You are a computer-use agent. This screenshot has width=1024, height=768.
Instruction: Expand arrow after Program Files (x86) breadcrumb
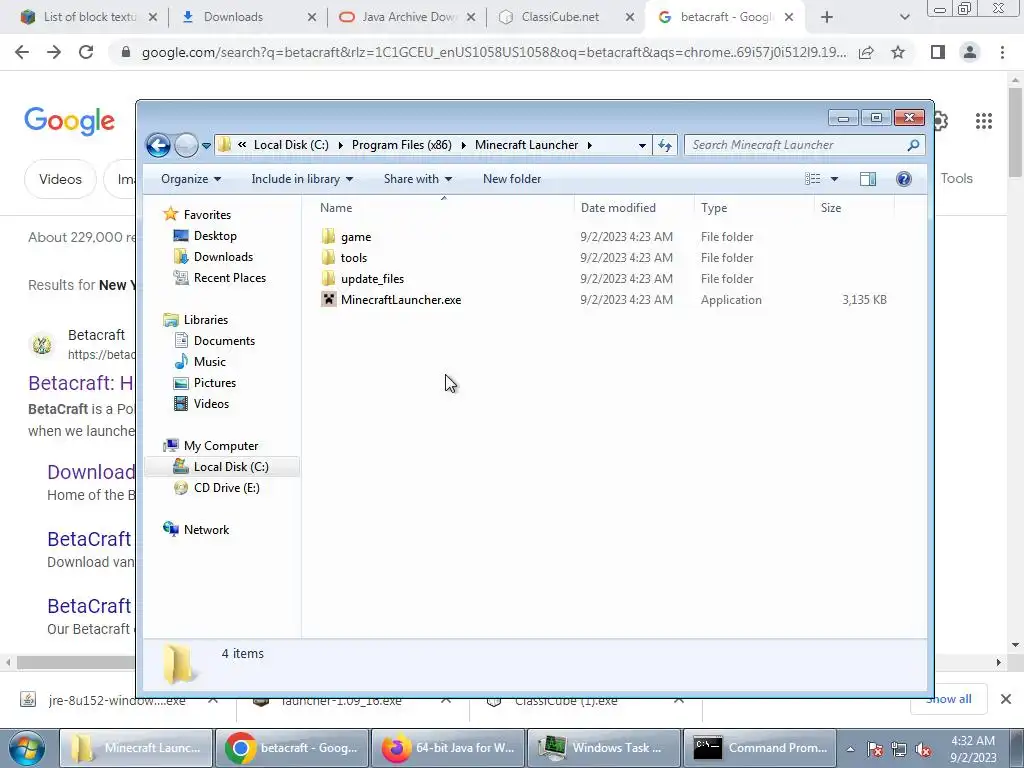pyautogui.click(x=464, y=145)
